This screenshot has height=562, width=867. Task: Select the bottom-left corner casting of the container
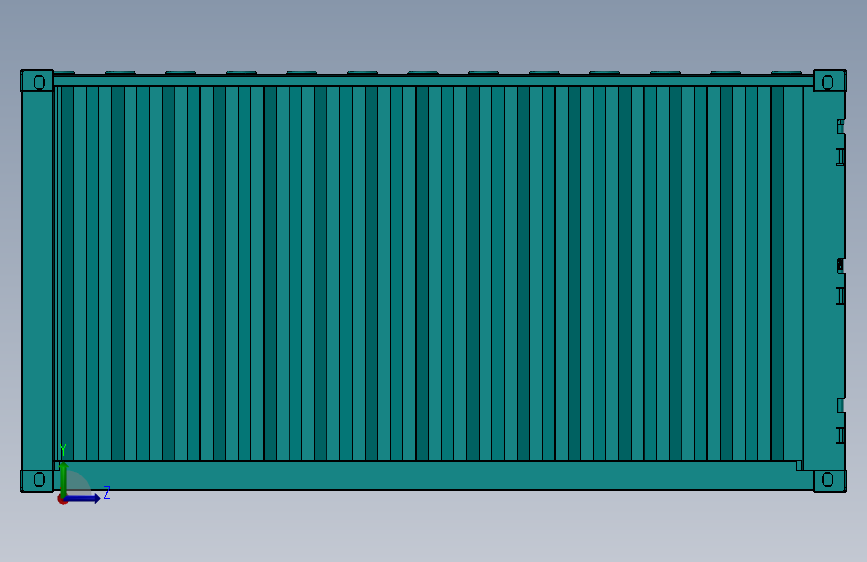point(37,481)
